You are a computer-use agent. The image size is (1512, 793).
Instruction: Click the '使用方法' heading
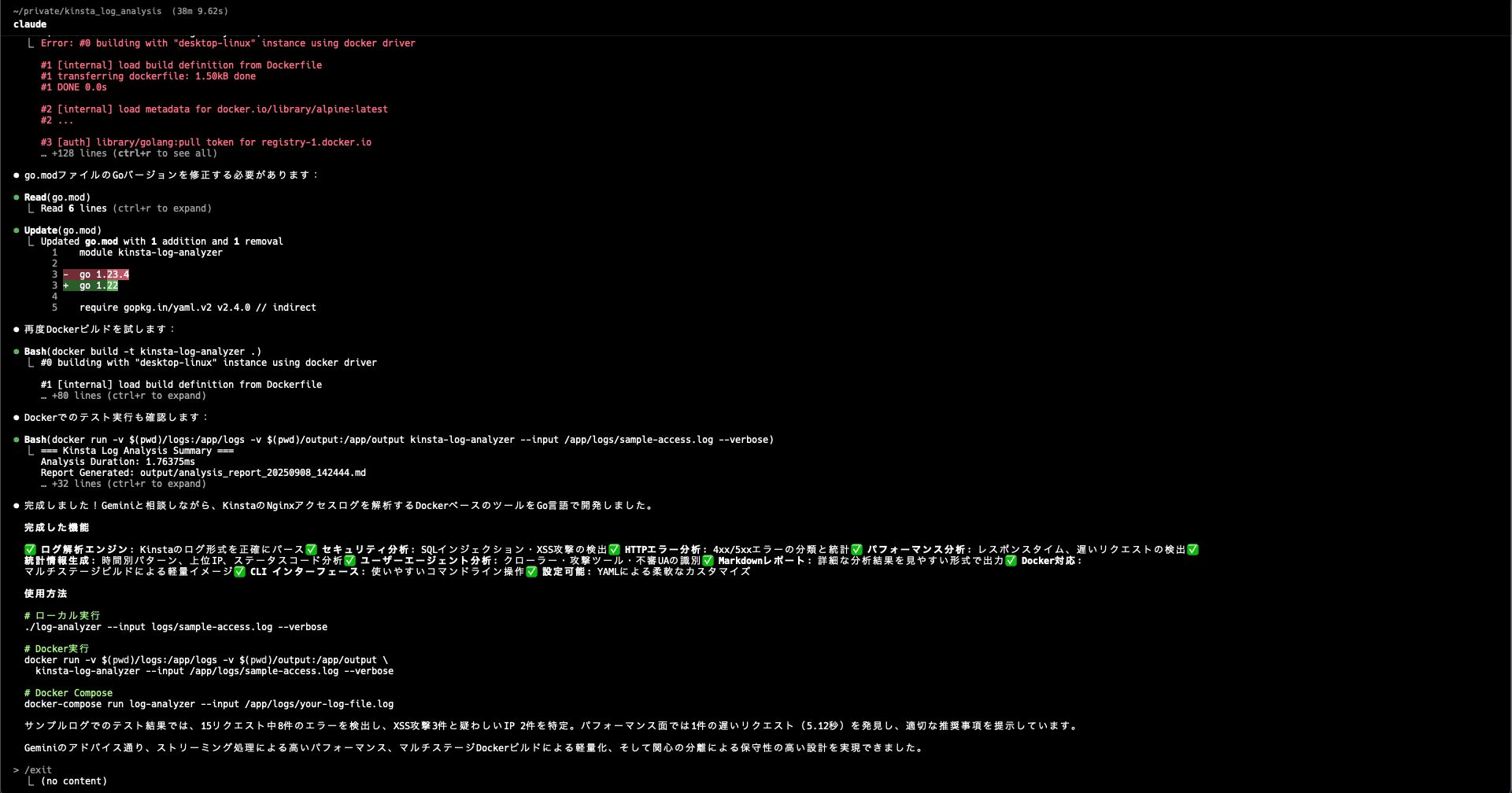[46, 594]
